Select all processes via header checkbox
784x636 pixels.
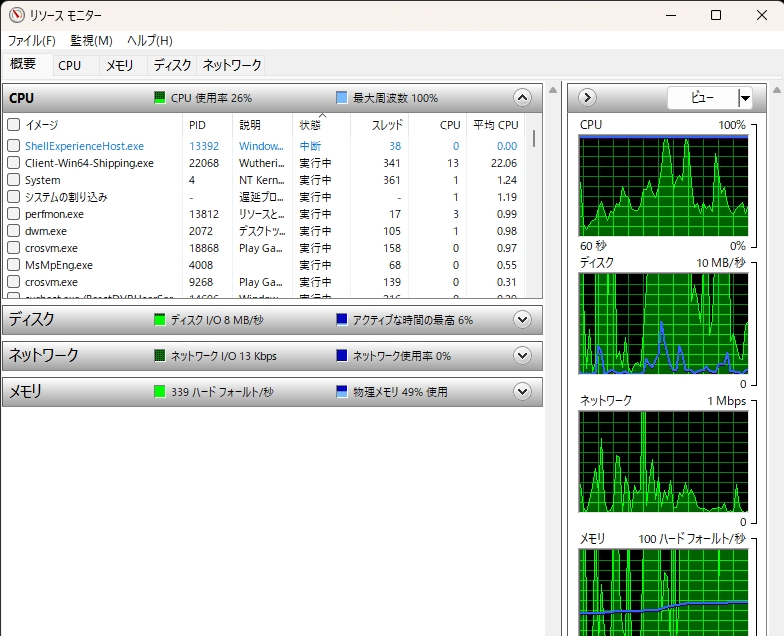pyautogui.click(x=14, y=125)
